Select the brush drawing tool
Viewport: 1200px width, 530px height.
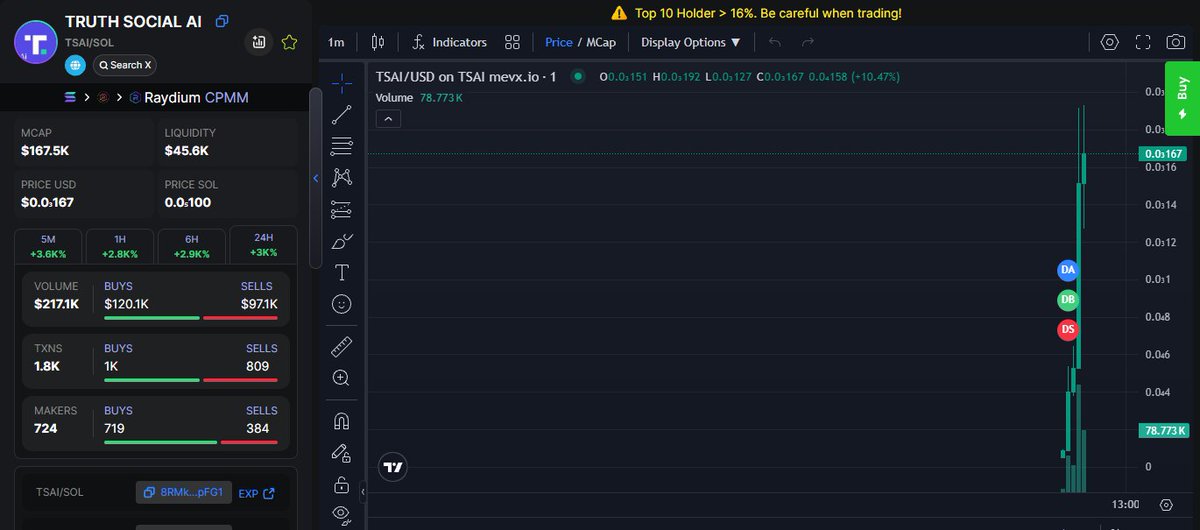(341, 241)
